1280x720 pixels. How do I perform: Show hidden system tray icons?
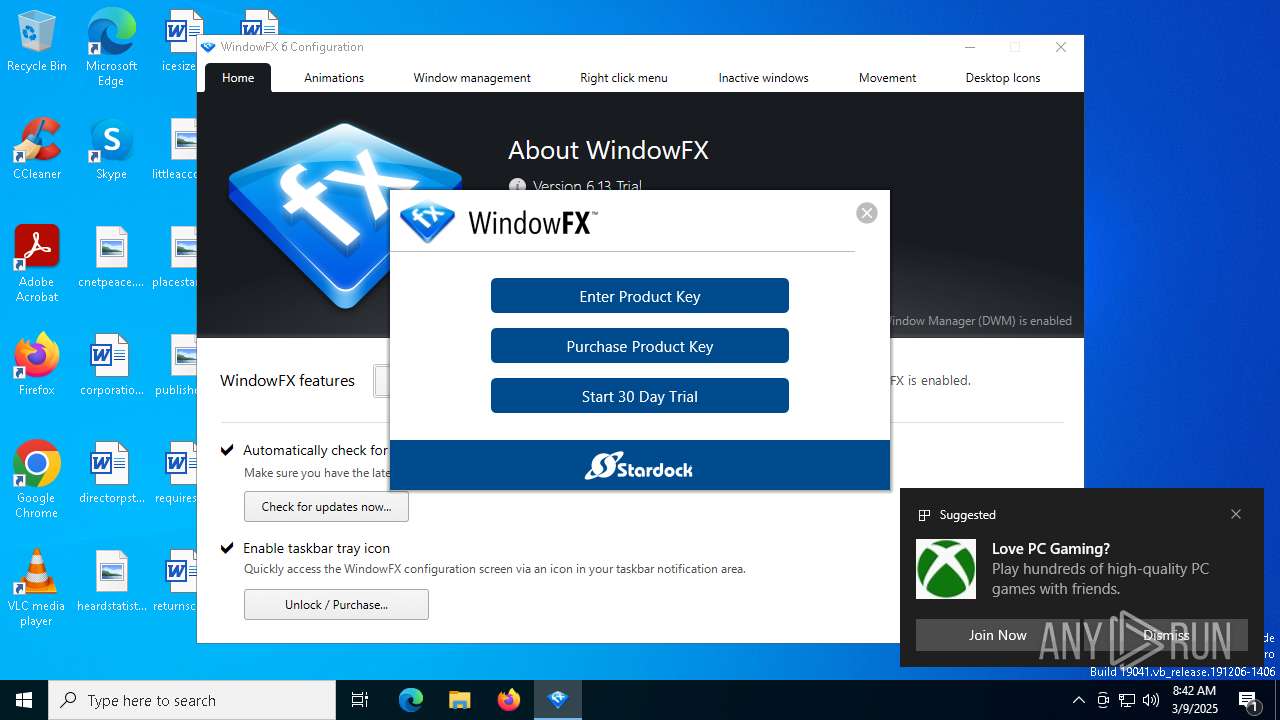pos(1078,700)
